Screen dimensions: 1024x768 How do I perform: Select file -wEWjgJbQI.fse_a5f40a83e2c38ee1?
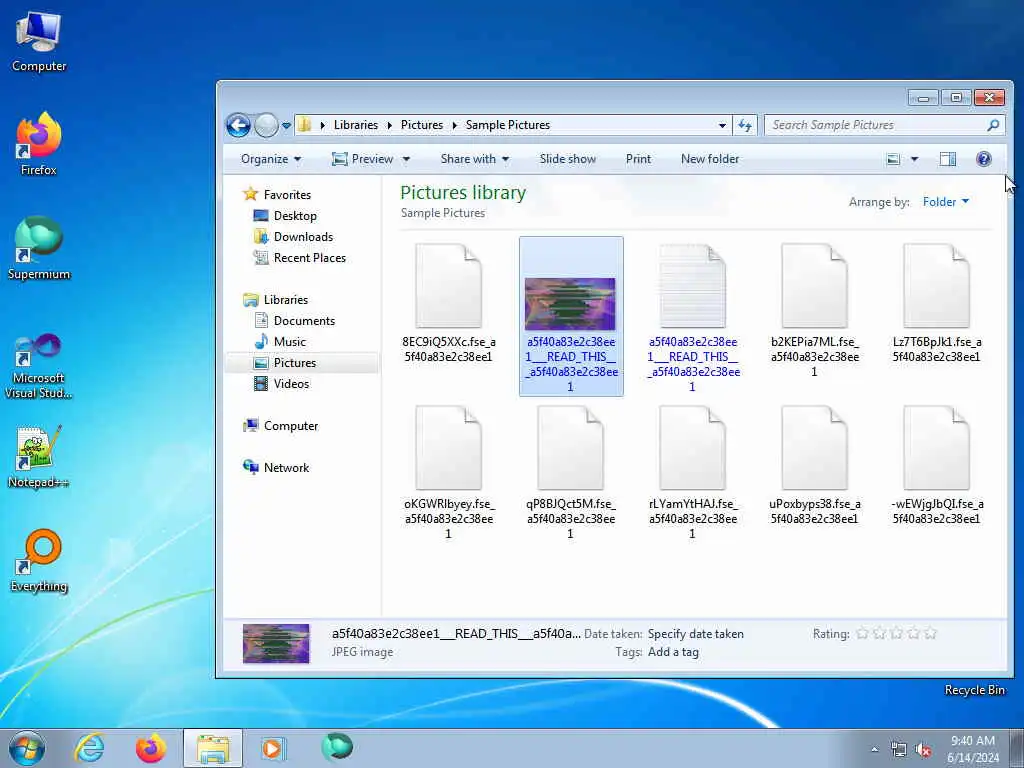point(936,465)
